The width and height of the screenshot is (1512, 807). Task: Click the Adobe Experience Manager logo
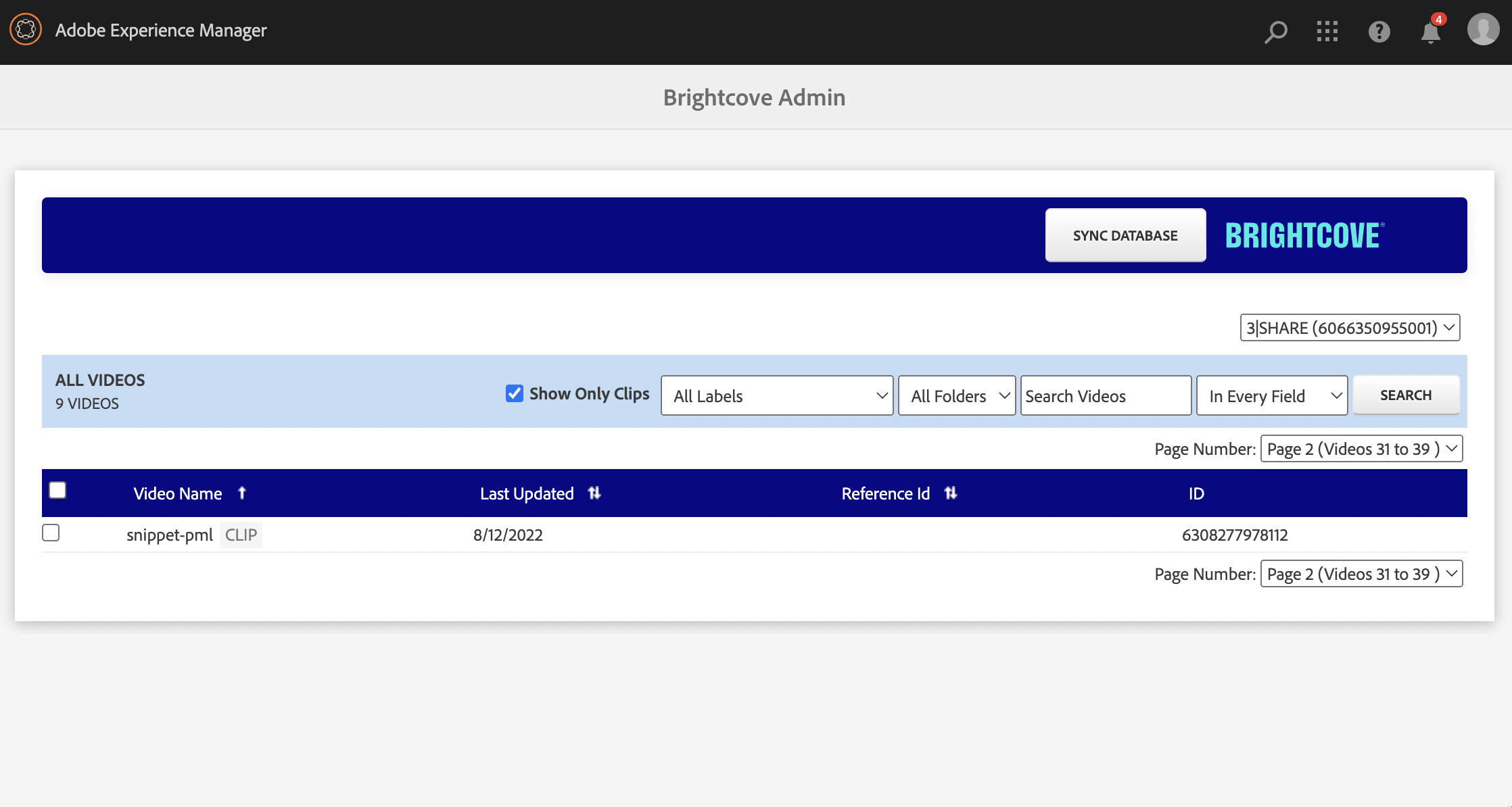coord(25,30)
